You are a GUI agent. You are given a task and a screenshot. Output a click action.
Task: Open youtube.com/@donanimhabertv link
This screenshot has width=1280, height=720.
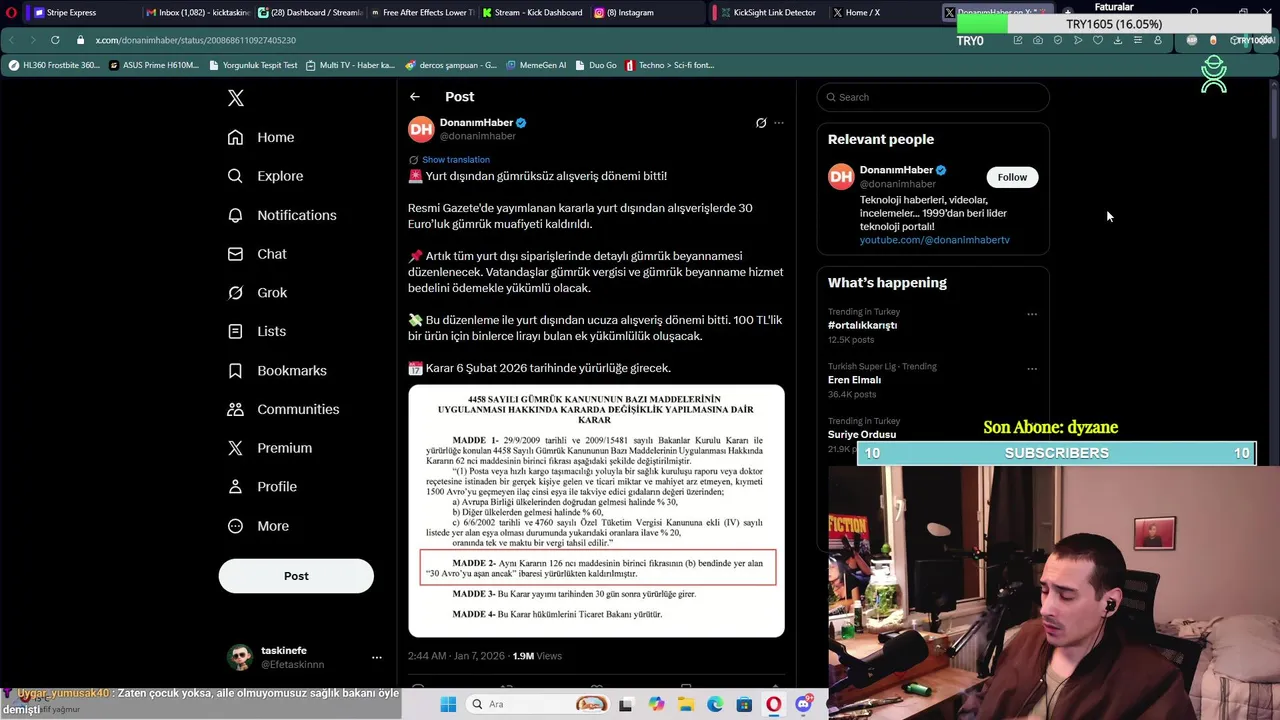(x=934, y=240)
